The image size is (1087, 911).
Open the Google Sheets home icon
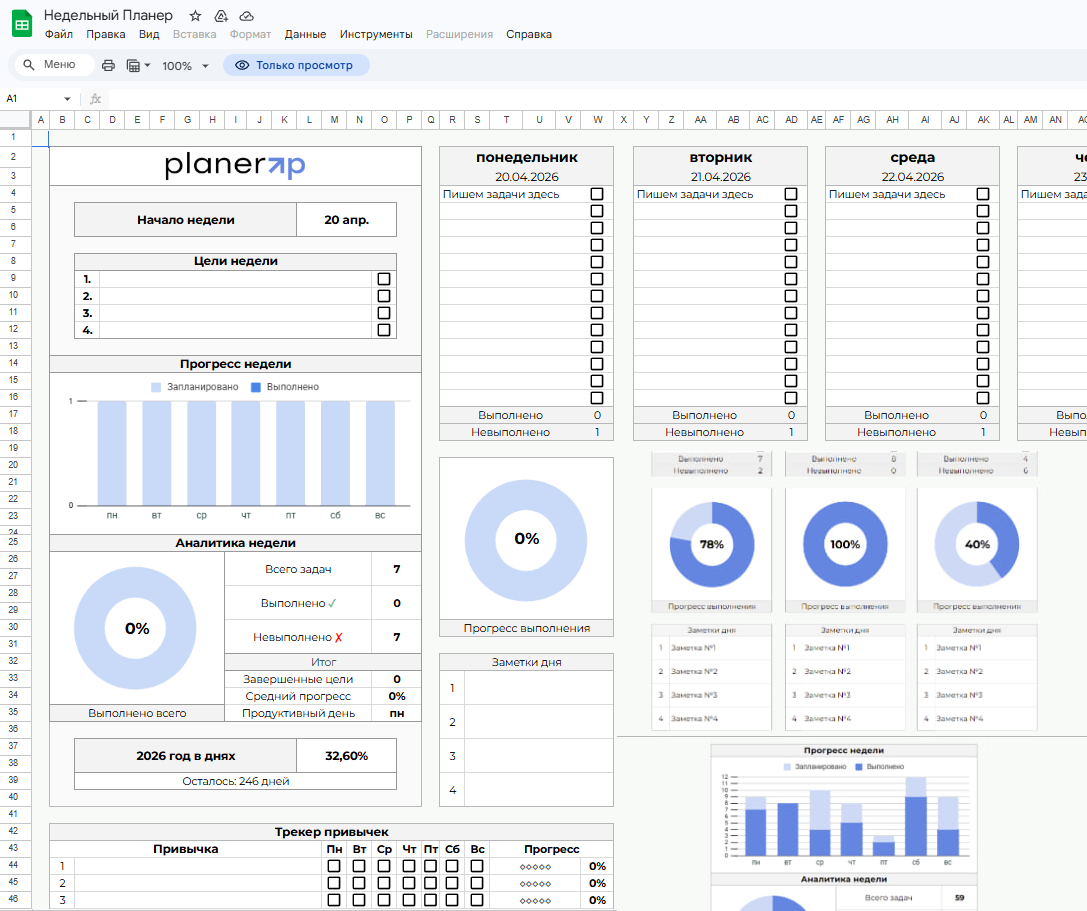pos(22,24)
